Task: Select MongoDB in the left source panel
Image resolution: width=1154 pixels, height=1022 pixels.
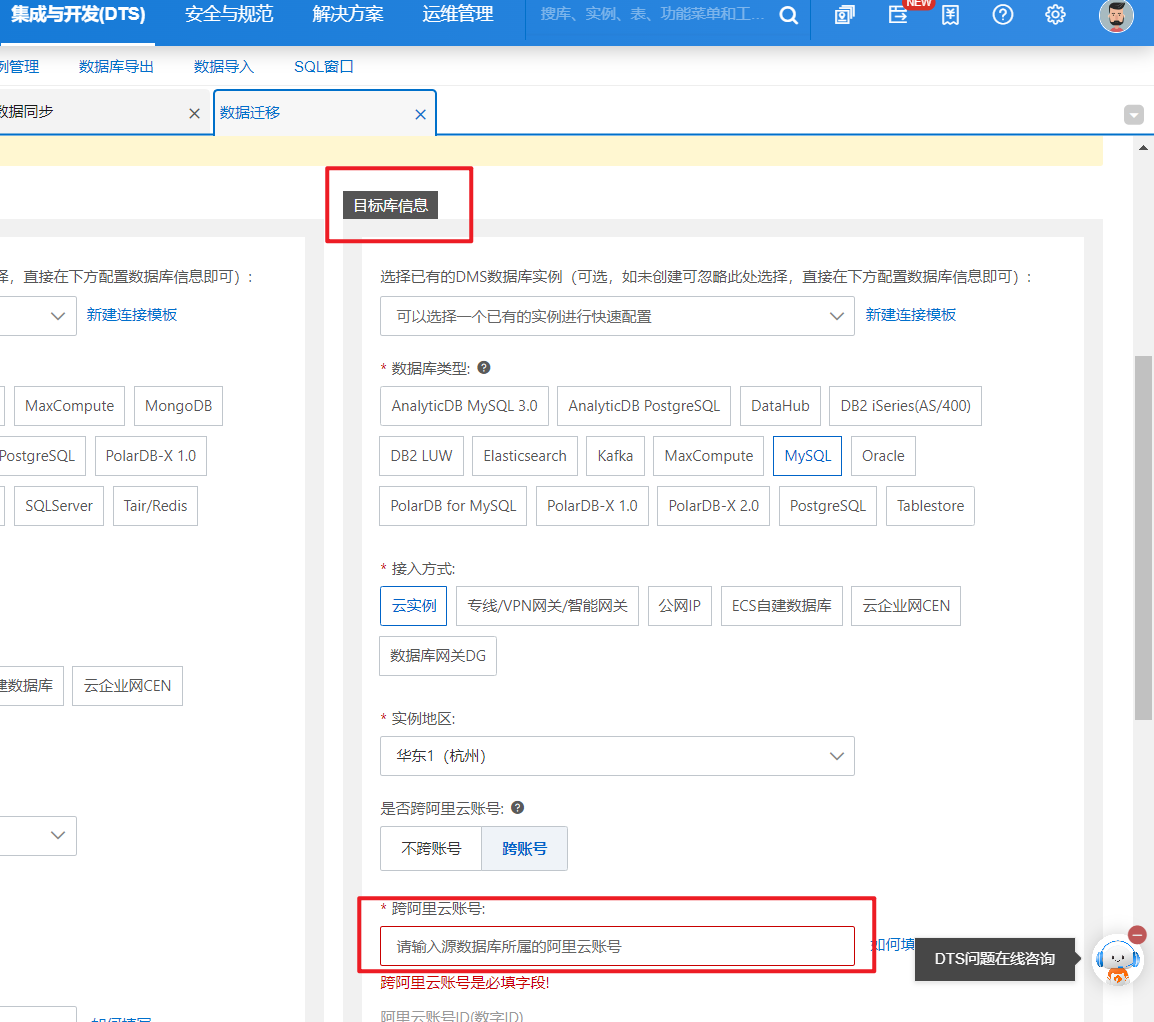Action: pos(178,406)
